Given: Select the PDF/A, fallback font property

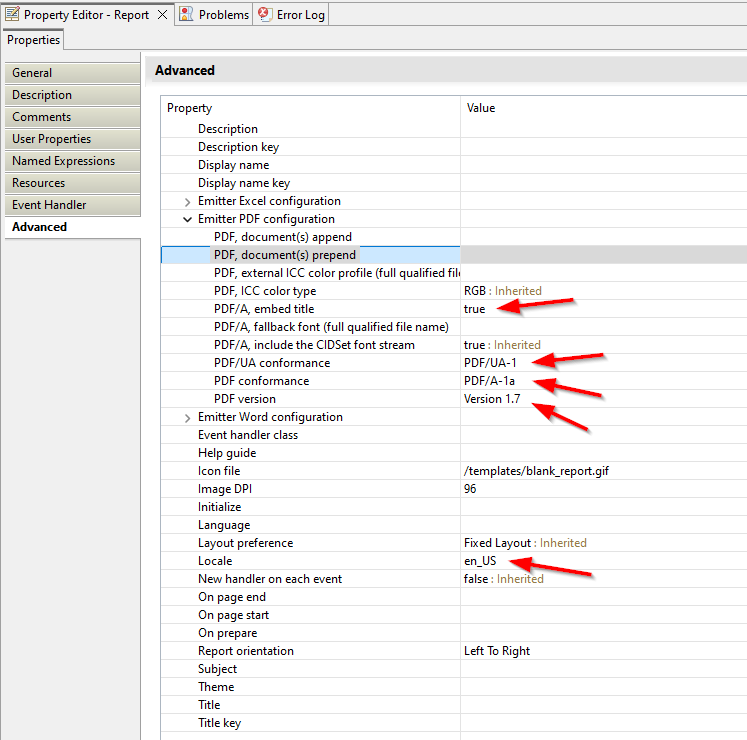Looking at the screenshot, I should tap(331, 327).
